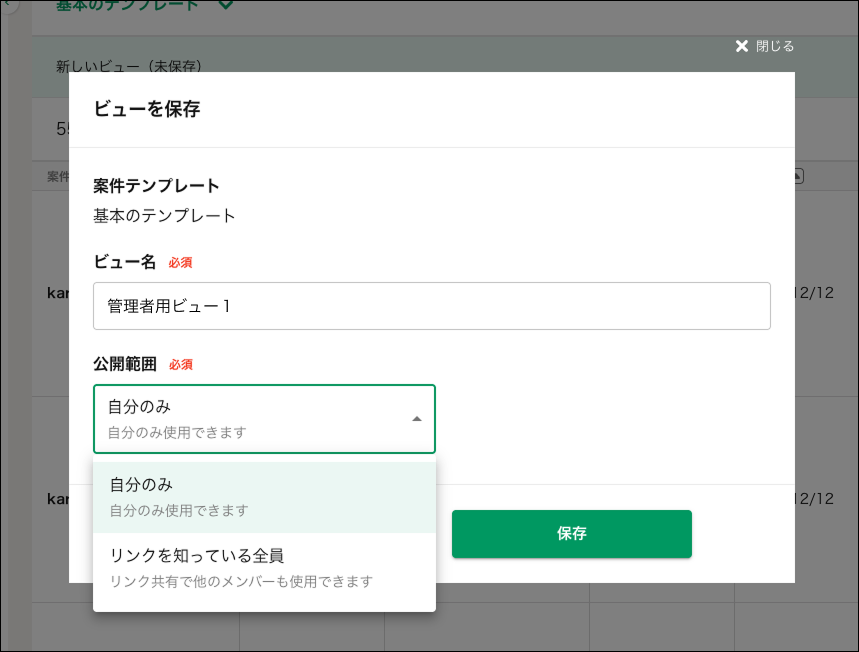Click the image icon in the 案件 column header
Screen dimensions: 859x652
(798, 176)
